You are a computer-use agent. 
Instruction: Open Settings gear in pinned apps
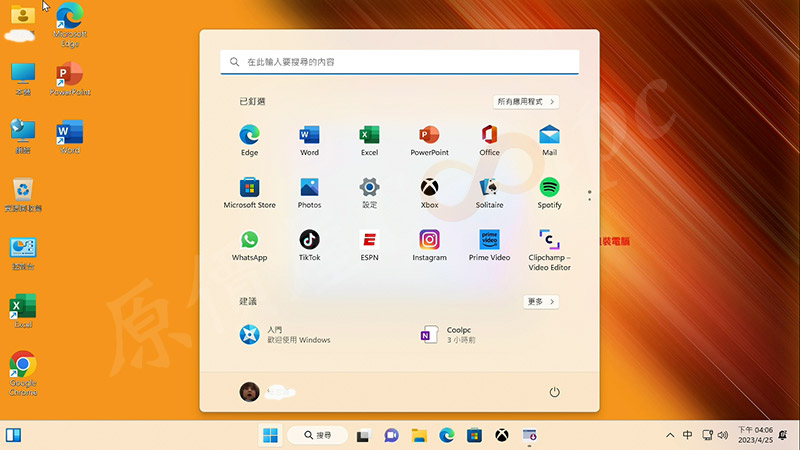click(369, 193)
